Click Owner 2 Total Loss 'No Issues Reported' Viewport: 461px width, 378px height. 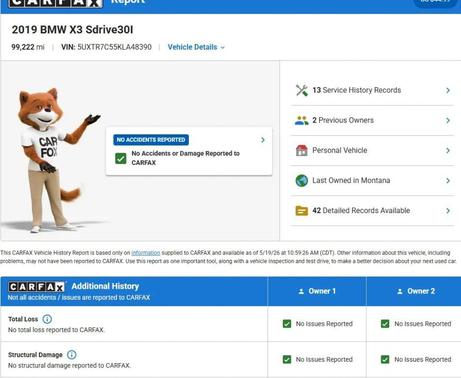423,324
